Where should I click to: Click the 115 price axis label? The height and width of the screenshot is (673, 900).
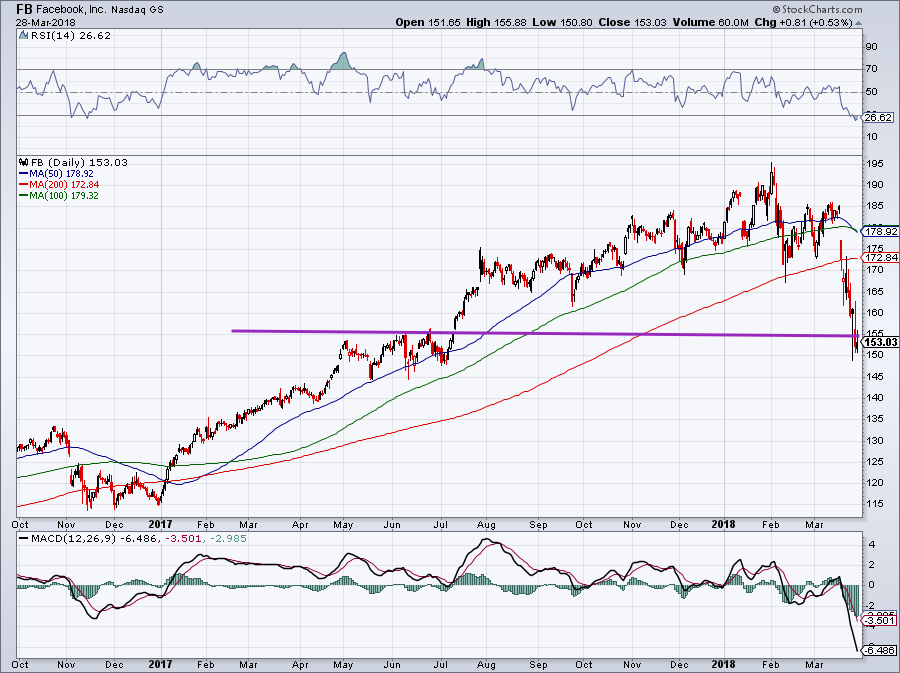[x=875, y=504]
